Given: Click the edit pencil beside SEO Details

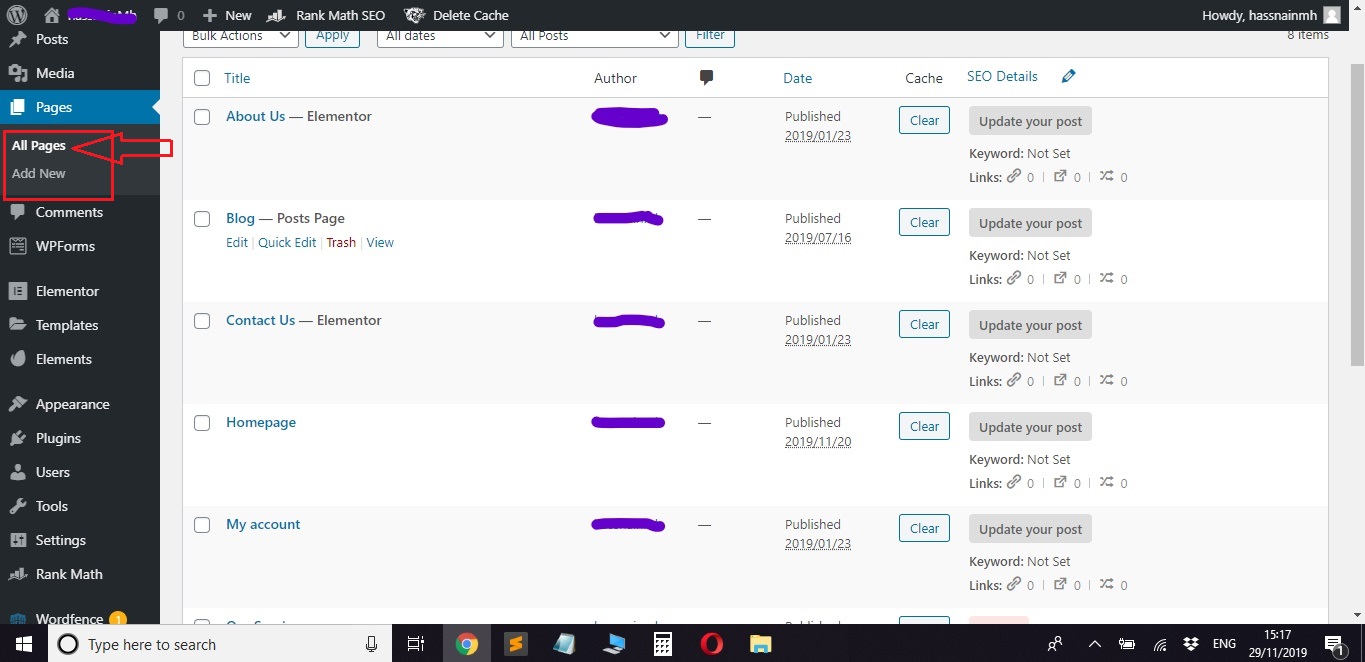Looking at the screenshot, I should (x=1069, y=76).
